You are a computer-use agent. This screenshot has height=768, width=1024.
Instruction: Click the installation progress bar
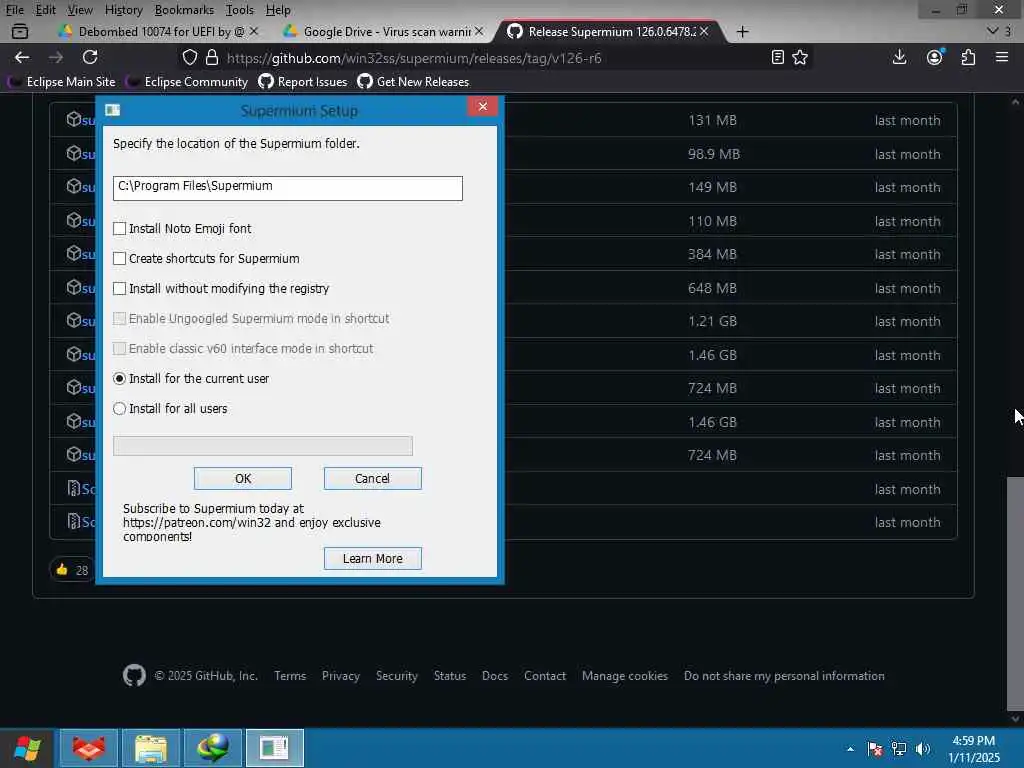pos(263,446)
